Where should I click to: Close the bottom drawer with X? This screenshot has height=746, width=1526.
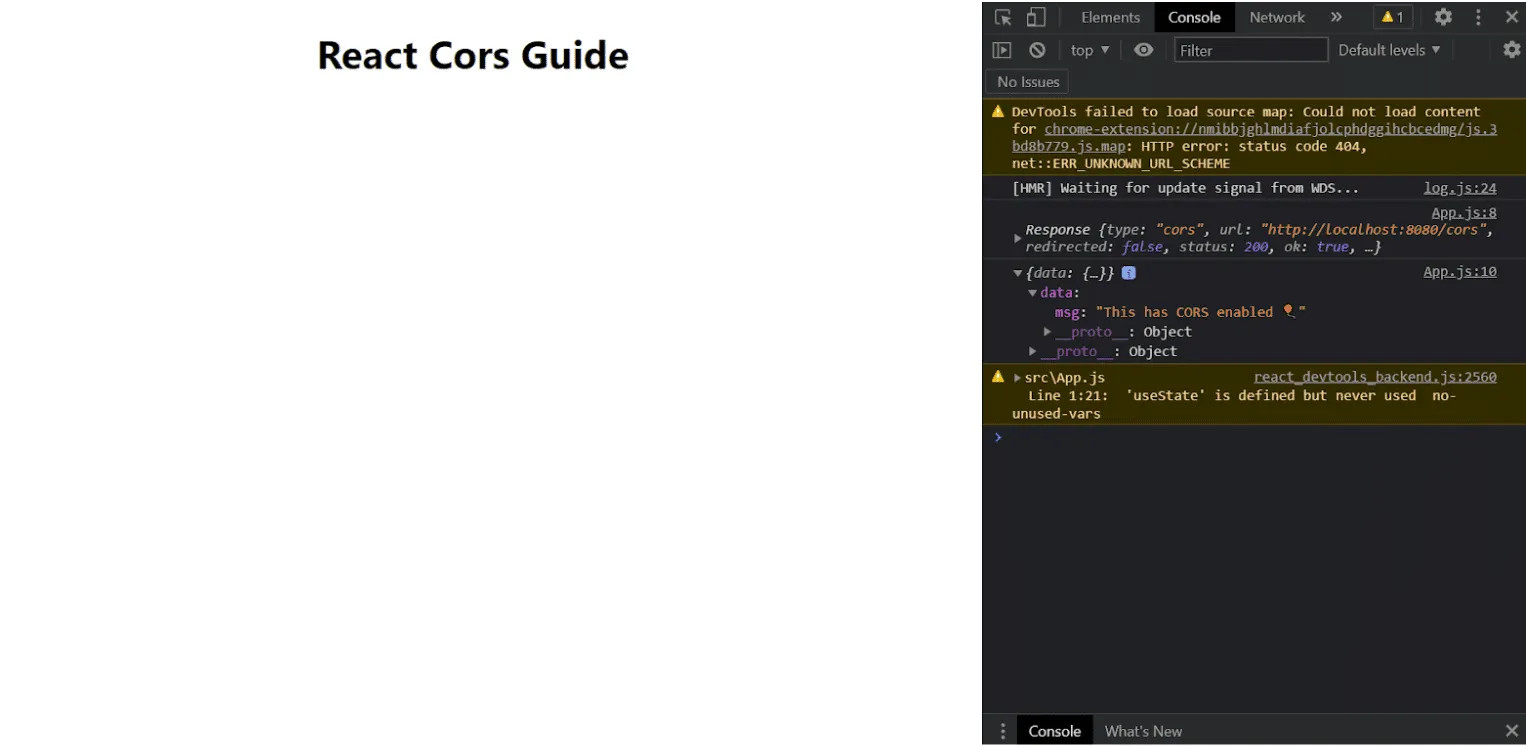point(1512,731)
